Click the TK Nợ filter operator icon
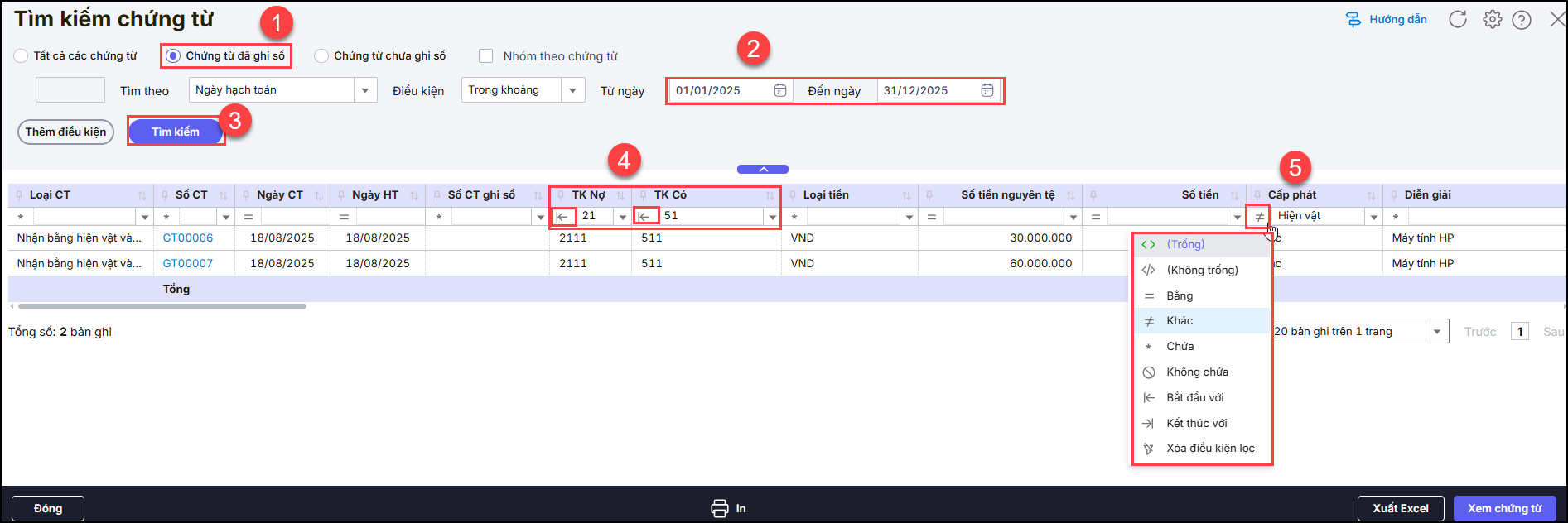The image size is (1568, 523). [x=562, y=217]
